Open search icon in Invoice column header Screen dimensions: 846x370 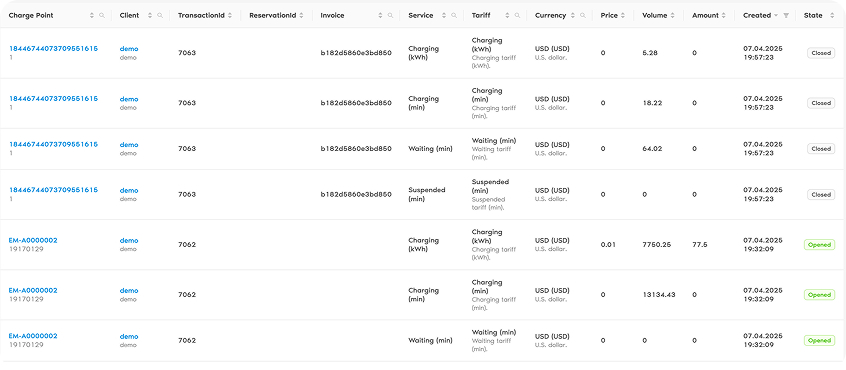tap(390, 16)
